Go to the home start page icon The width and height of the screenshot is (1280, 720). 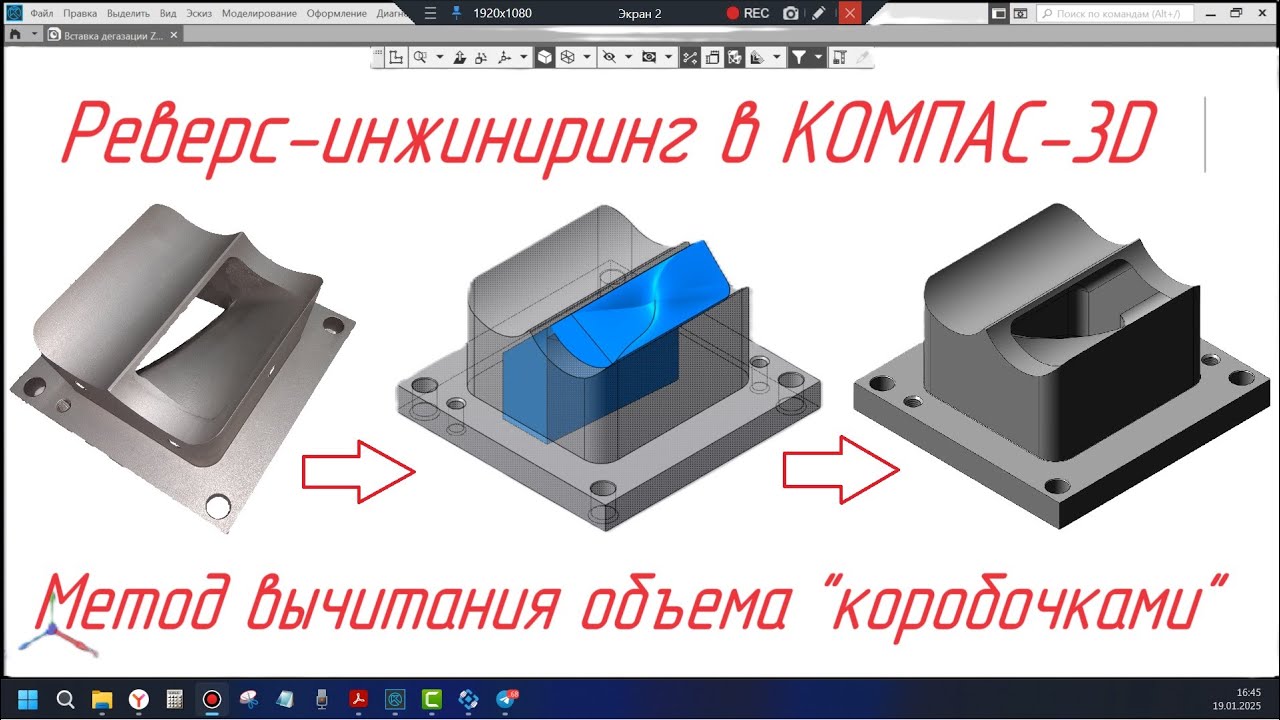16,34
